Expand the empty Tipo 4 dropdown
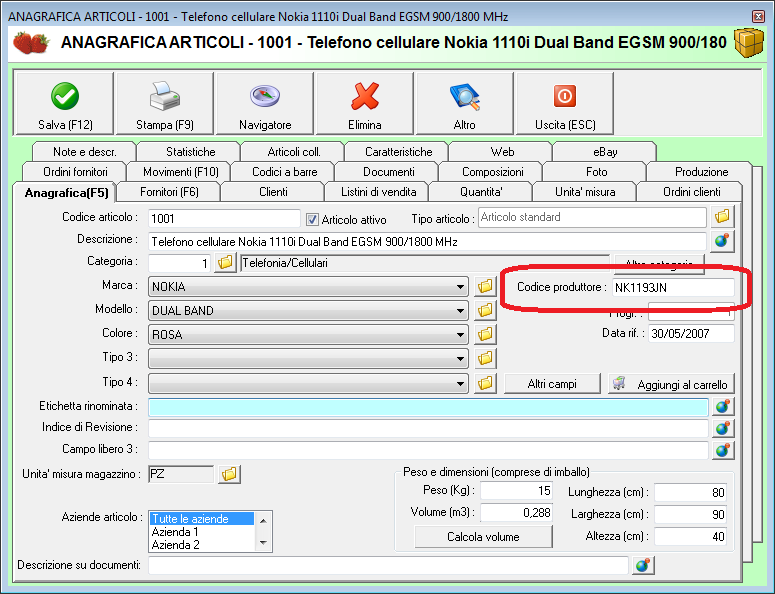 click(x=460, y=383)
